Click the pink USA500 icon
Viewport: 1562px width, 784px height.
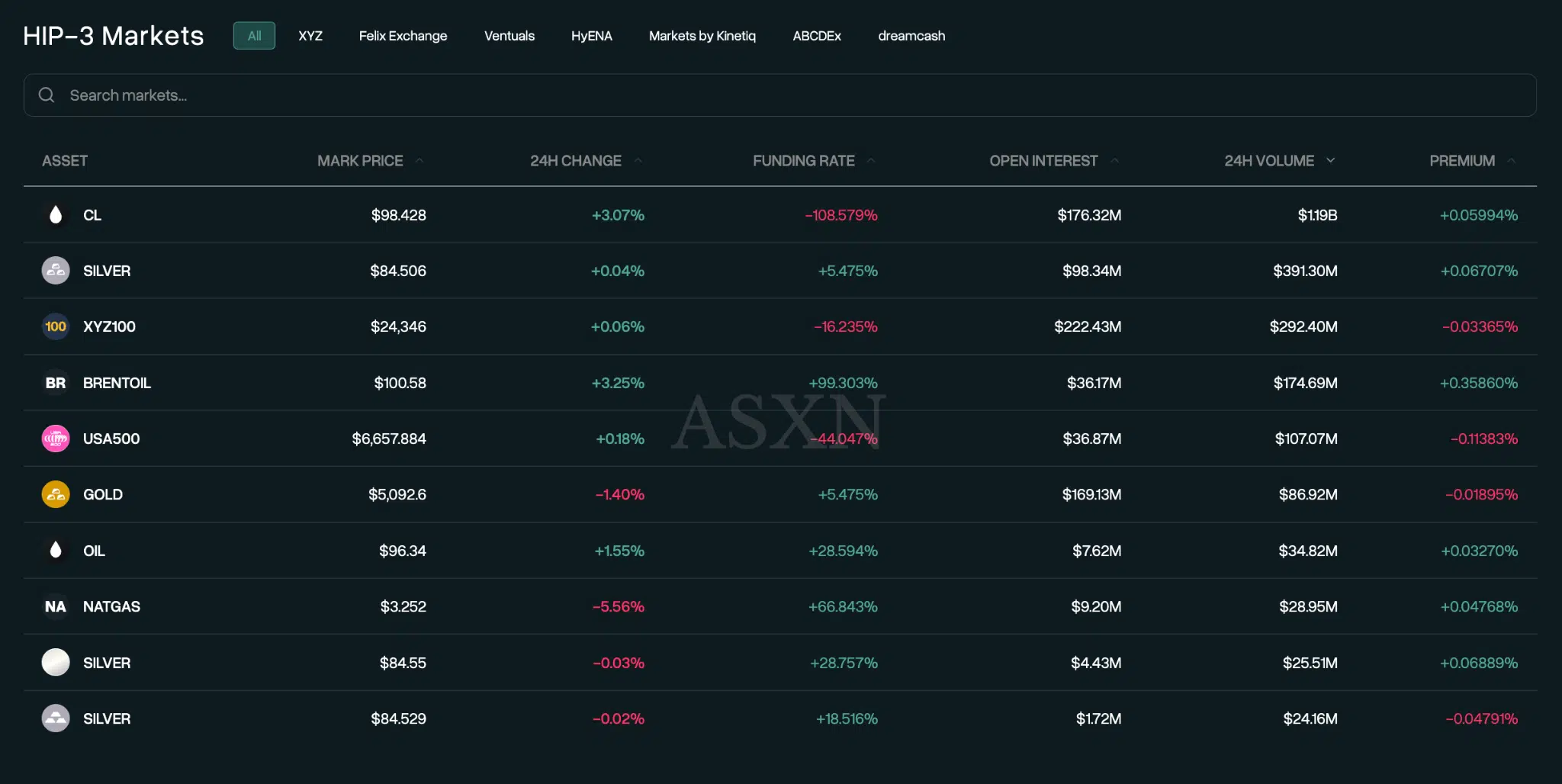tap(55, 439)
